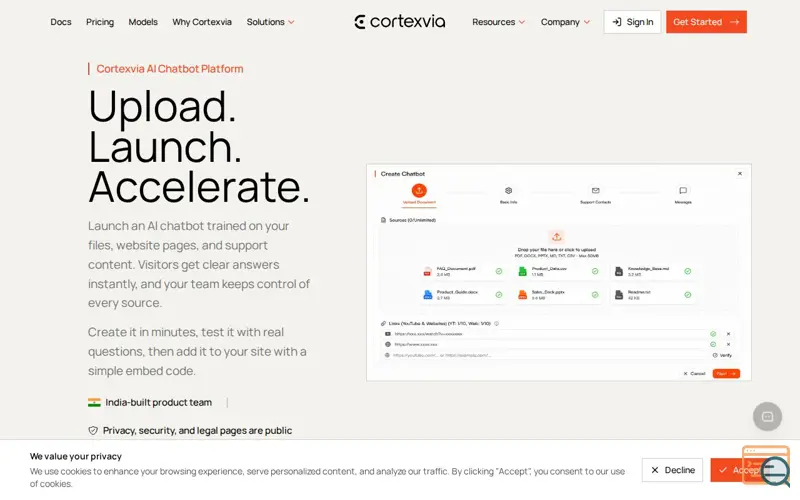800x500 pixels.
Task: Click green check beside Knowledge_Base.md
Action: [x=688, y=271]
